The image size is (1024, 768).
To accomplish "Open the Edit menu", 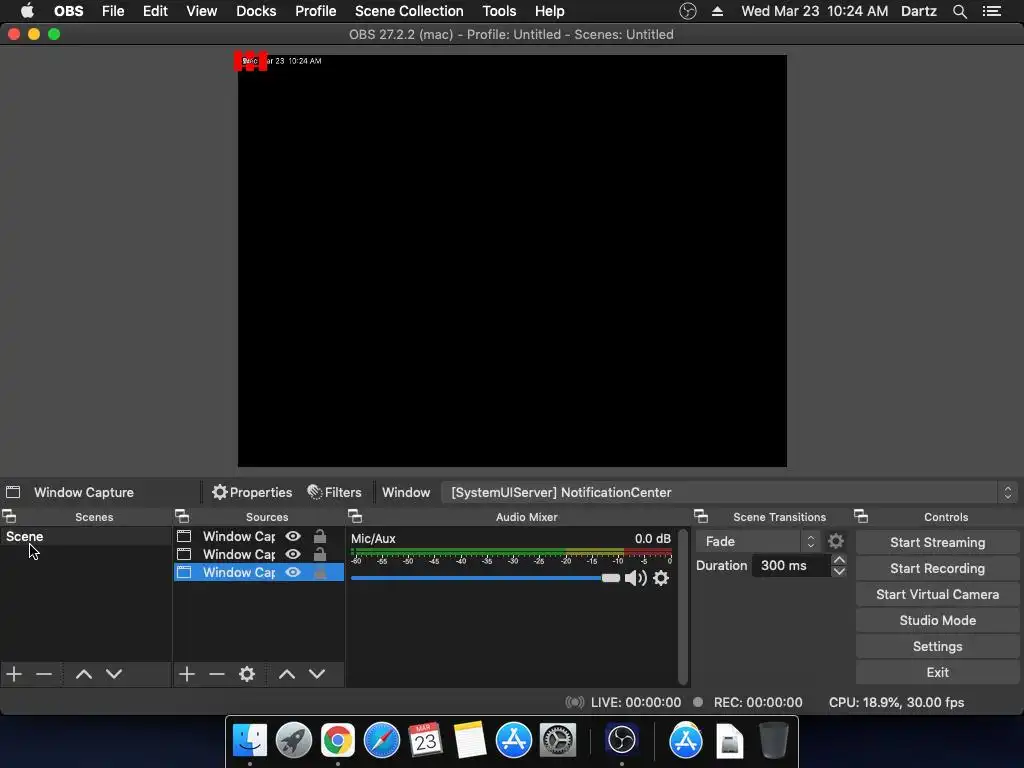I will [155, 11].
